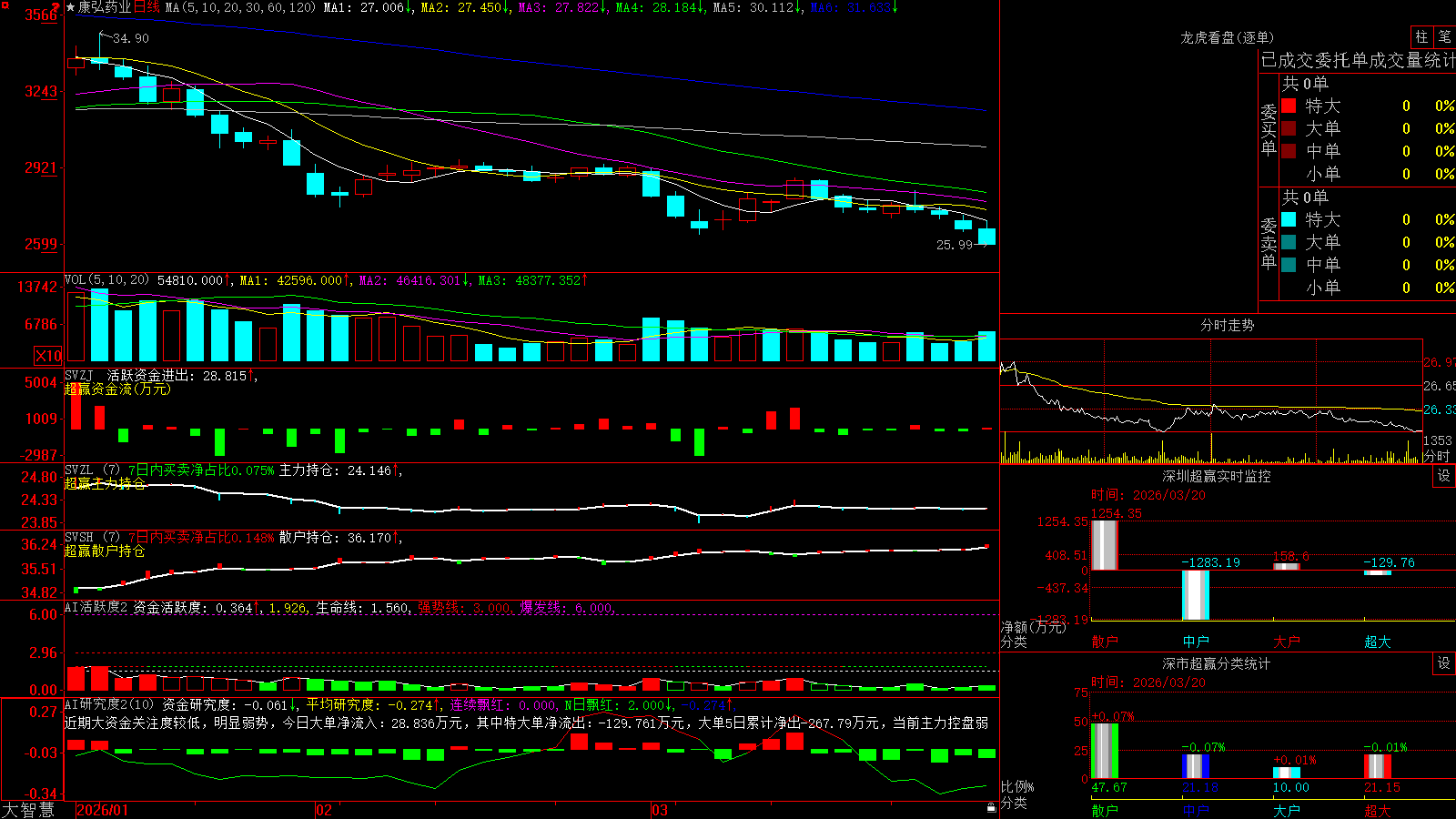This screenshot has height=819, width=1456.
Task: Click the small red square icon at top-left corner
Action: pyautogui.click(x=4, y=5)
